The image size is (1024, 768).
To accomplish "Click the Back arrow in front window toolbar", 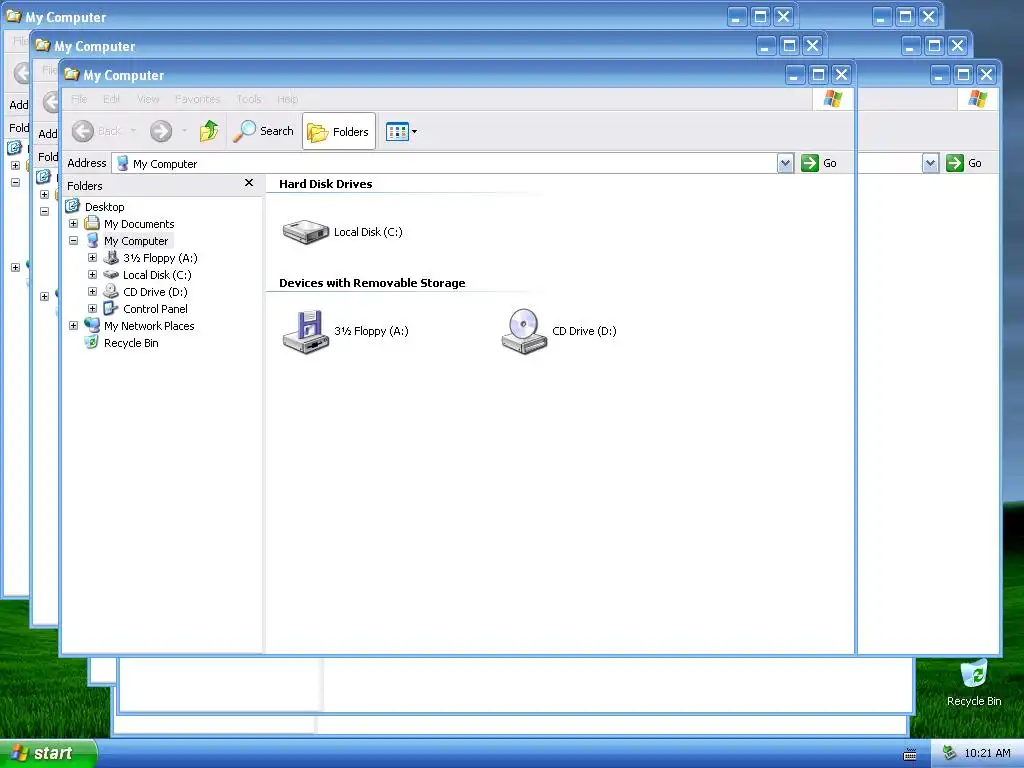I will coord(82,131).
